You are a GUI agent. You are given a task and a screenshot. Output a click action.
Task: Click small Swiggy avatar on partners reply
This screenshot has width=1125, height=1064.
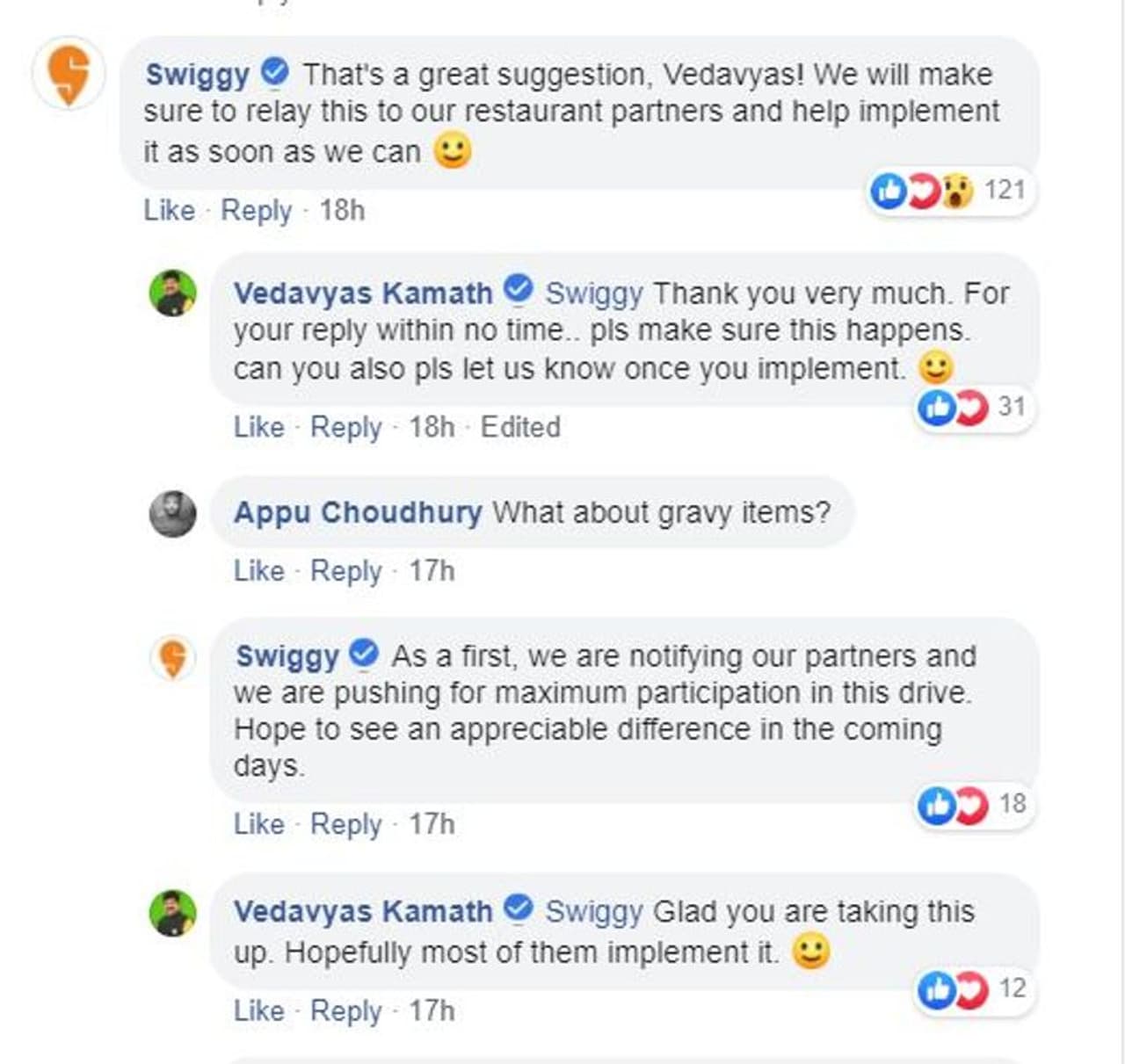173,657
